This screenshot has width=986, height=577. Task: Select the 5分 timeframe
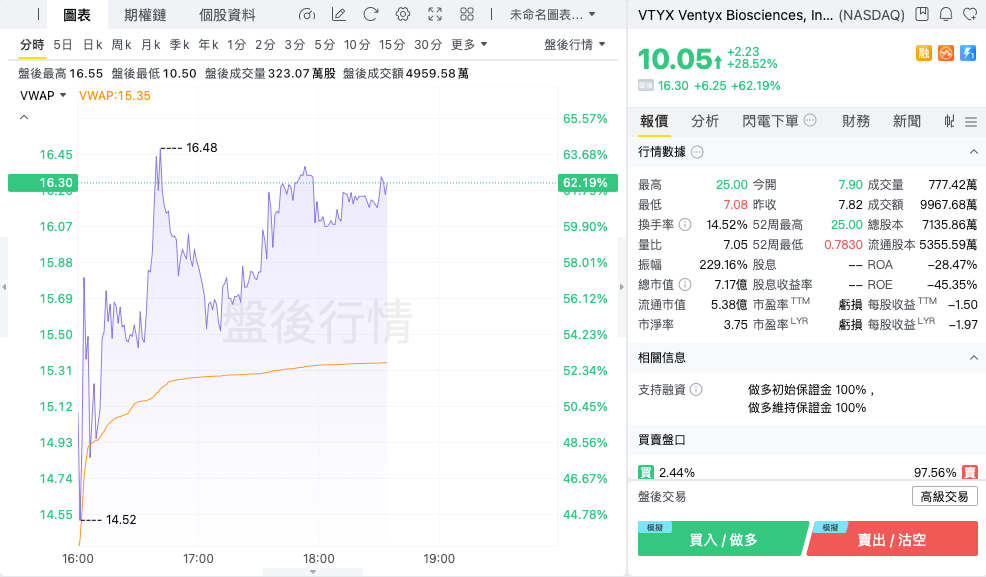tap(324, 45)
